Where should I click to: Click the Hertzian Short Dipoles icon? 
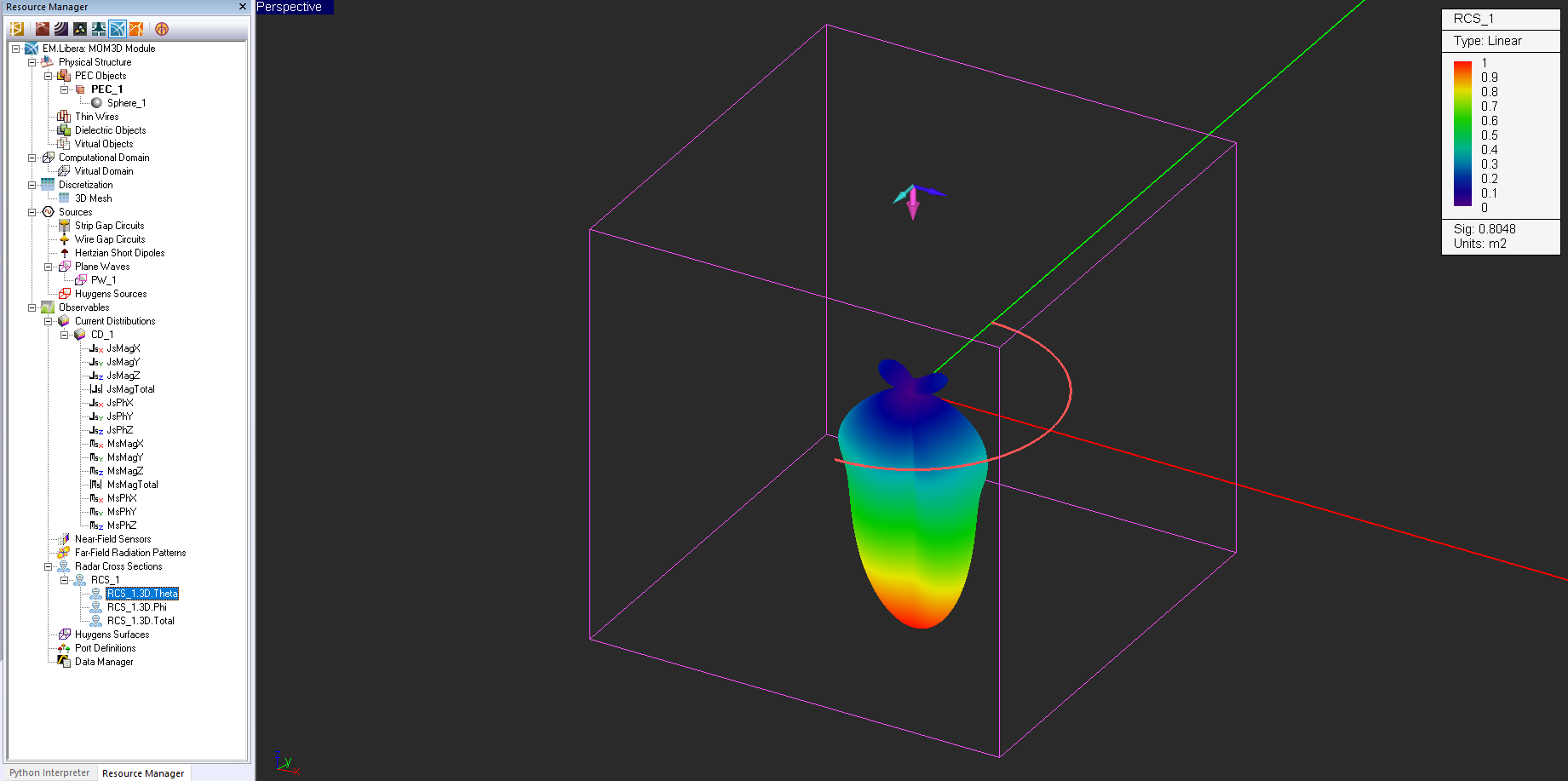[64, 253]
